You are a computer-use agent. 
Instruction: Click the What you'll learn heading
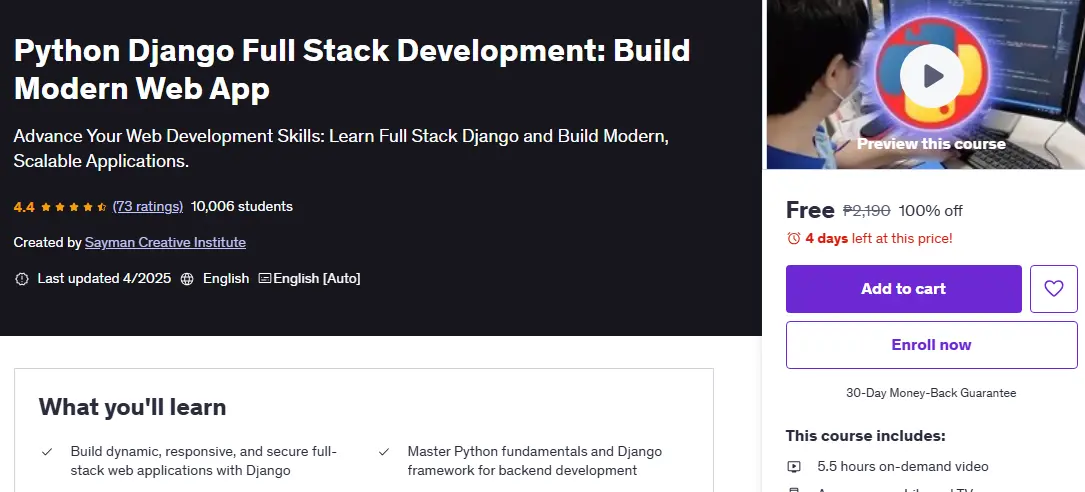pyautogui.click(x=132, y=407)
